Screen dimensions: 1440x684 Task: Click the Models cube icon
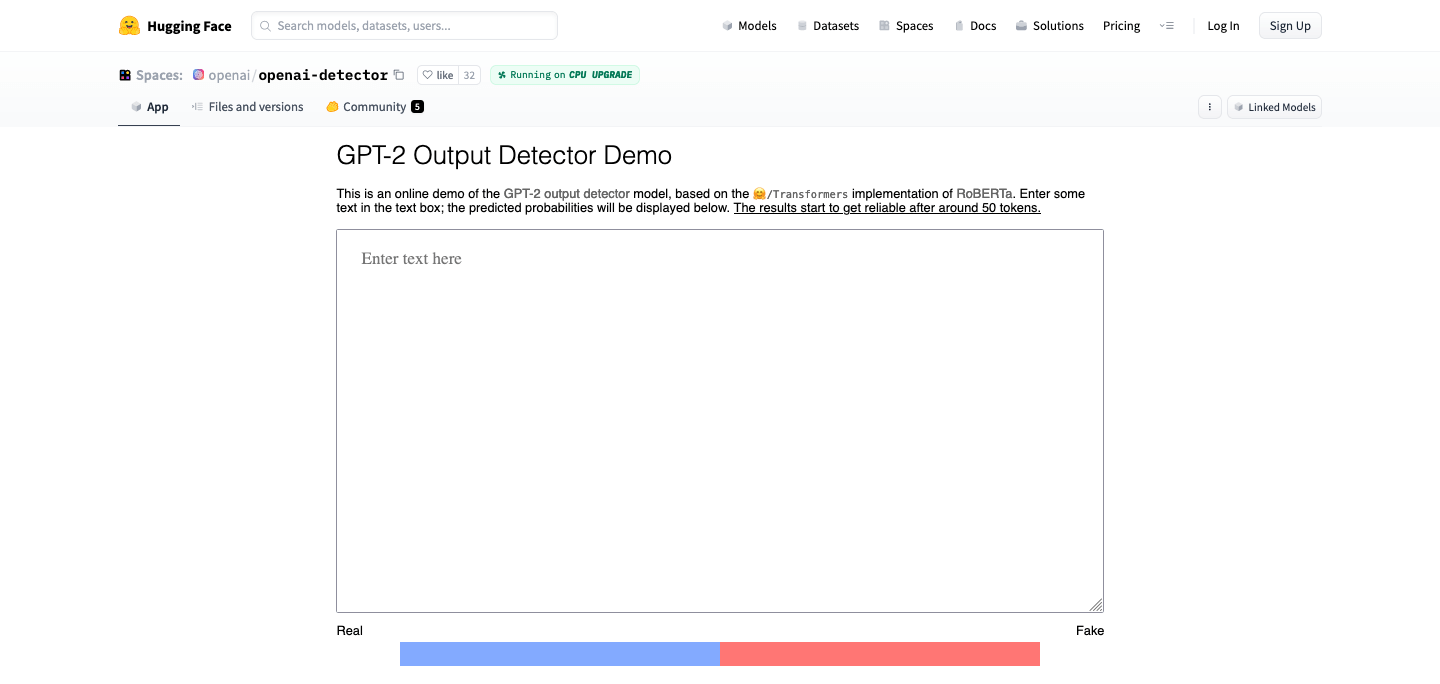click(x=727, y=26)
